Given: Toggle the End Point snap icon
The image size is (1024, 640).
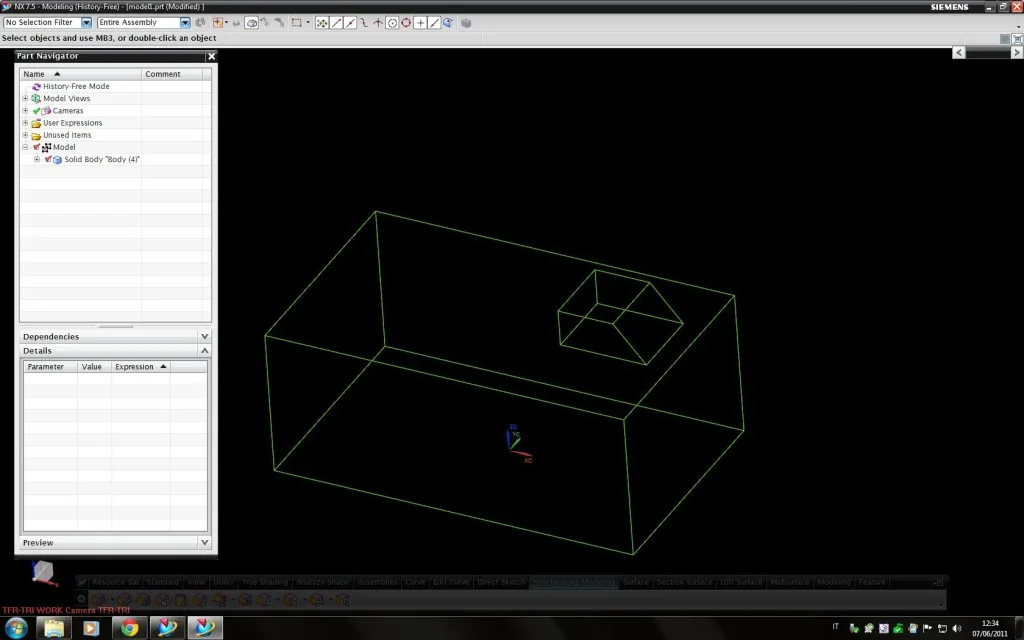Looking at the screenshot, I should [336, 22].
